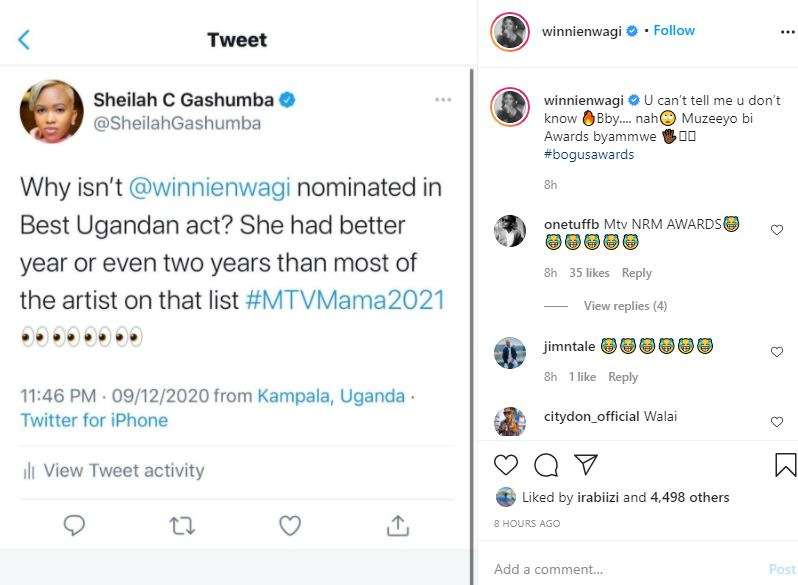This screenshot has width=798, height=585.
Task: Click the Follow link next to winnienwagi
Action: [674, 30]
